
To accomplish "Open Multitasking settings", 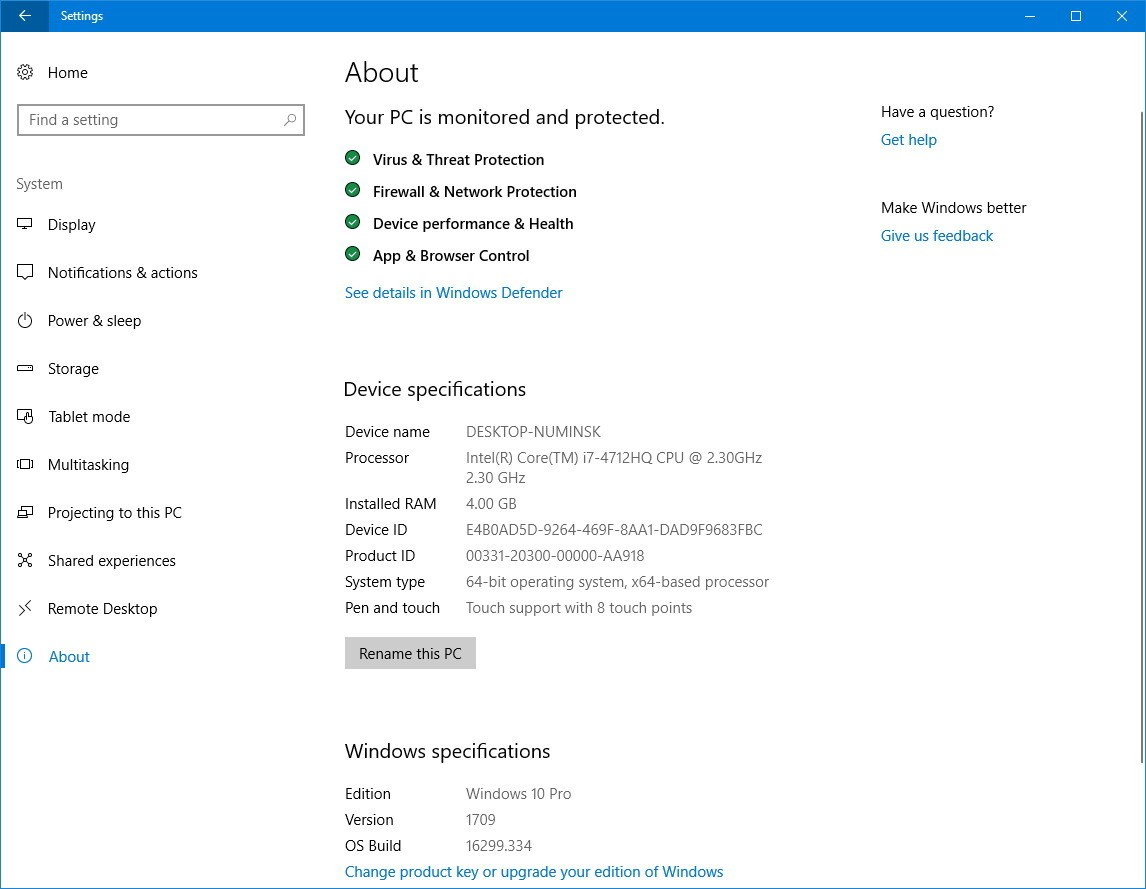I will pos(88,465).
